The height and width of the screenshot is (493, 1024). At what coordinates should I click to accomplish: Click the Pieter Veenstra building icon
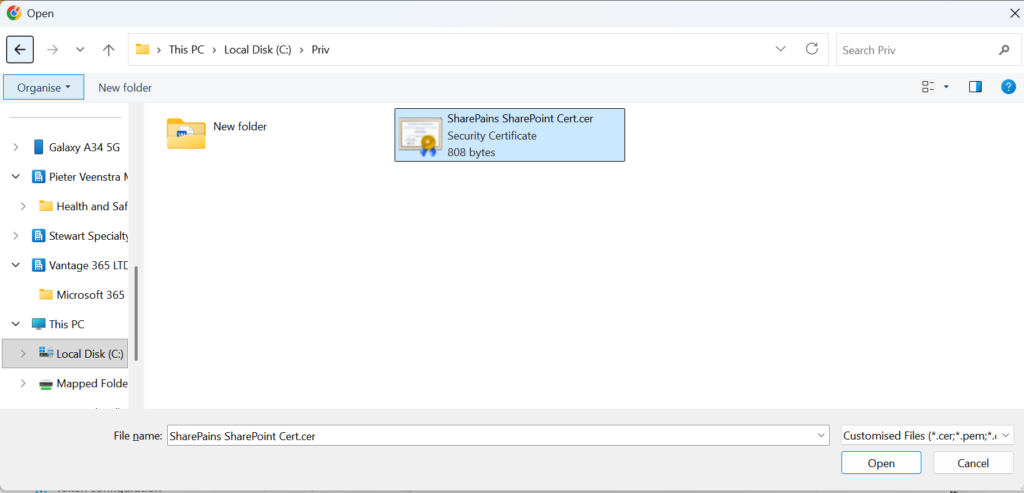(x=39, y=177)
